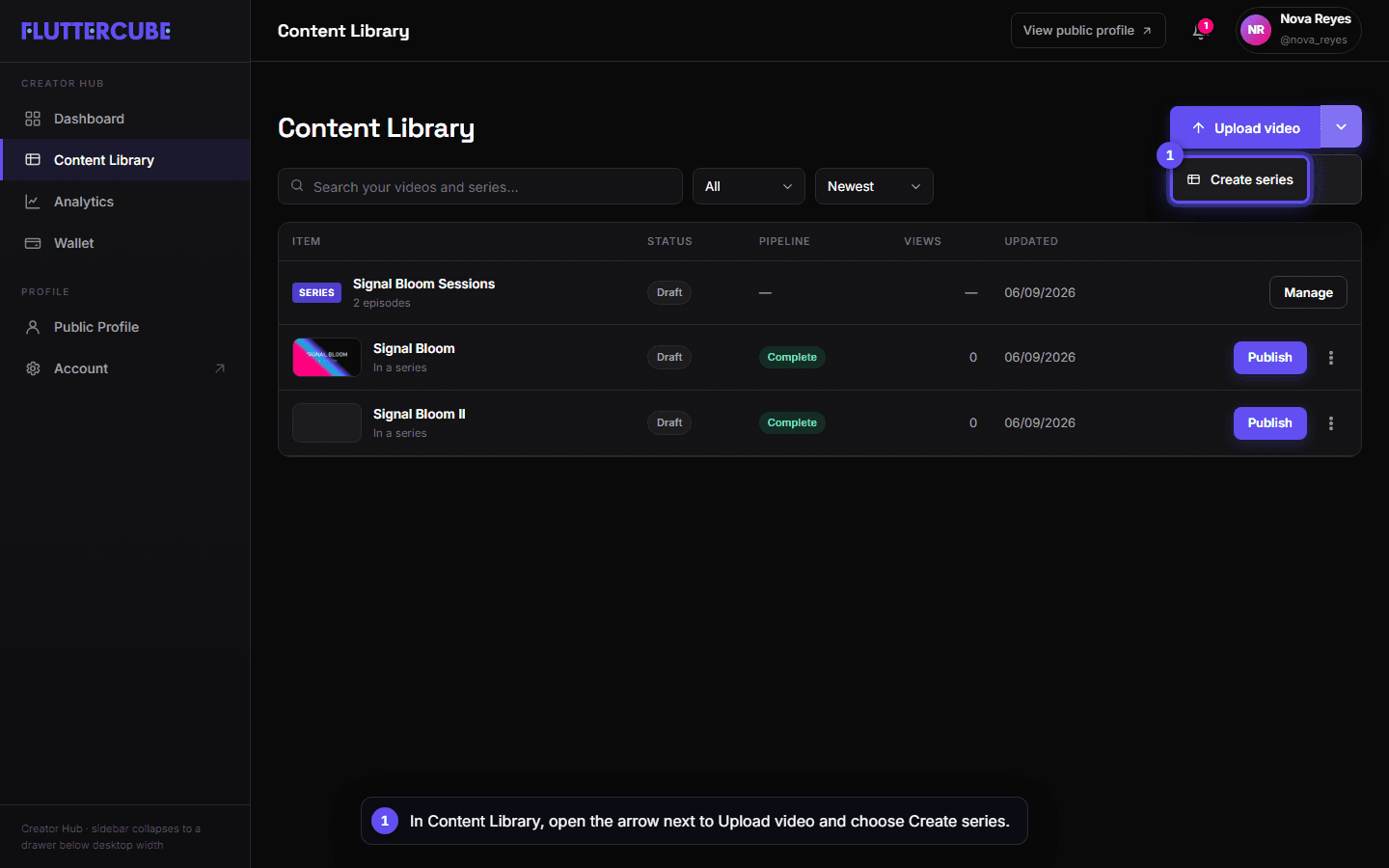Image resolution: width=1389 pixels, height=868 pixels.
Task: Click the Signal Bloom Sessions title
Action: coord(423,284)
